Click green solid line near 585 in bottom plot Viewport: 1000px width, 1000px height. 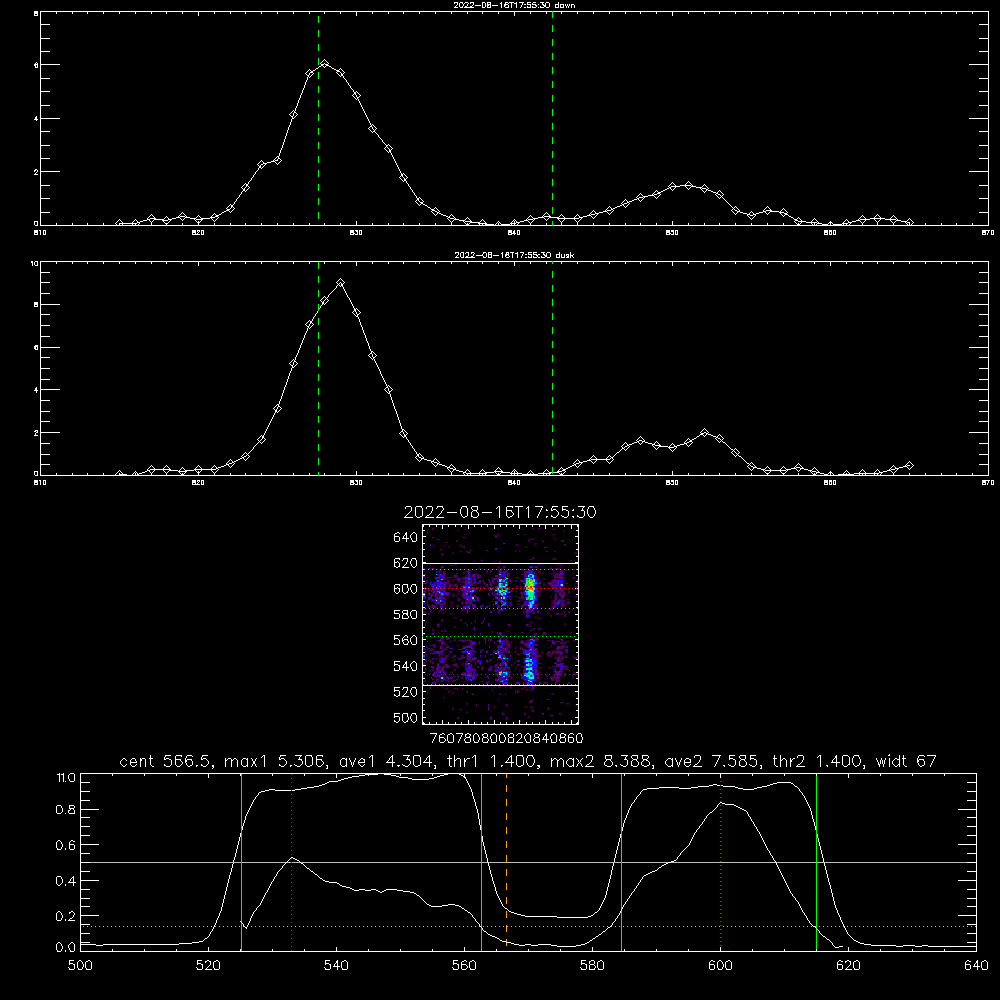pos(621,861)
